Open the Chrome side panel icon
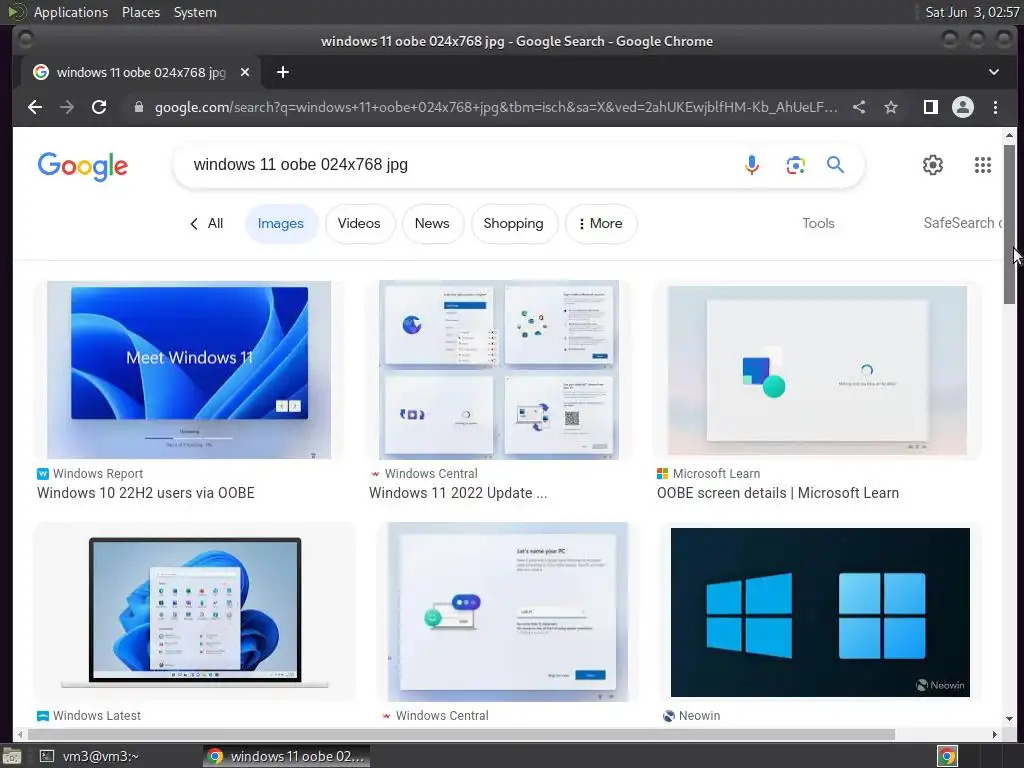Screen dimensions: 1024x768 click(x=931, y=107)
